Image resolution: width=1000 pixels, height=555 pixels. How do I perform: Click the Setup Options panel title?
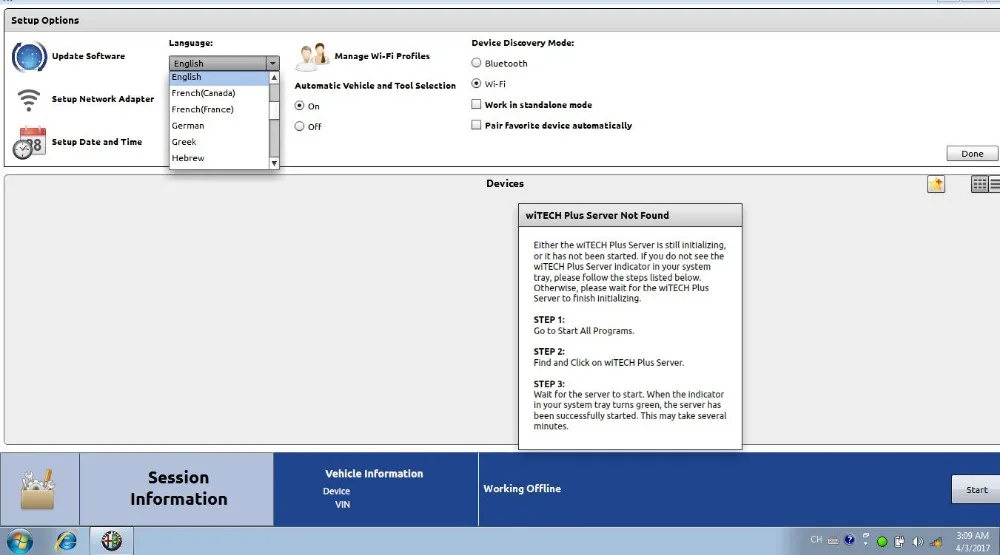pos(45,20)
